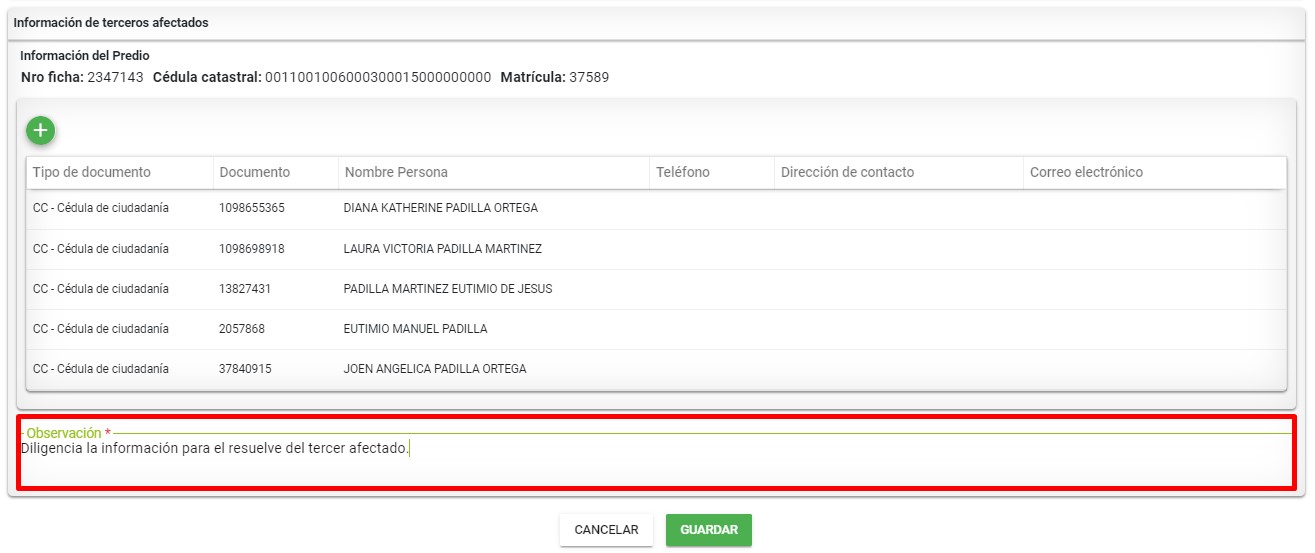The image size is (1315, 553).
Task: Select the row for DIANA KATHERINE PADILLA ORTEGA
Action: point(440,208)
